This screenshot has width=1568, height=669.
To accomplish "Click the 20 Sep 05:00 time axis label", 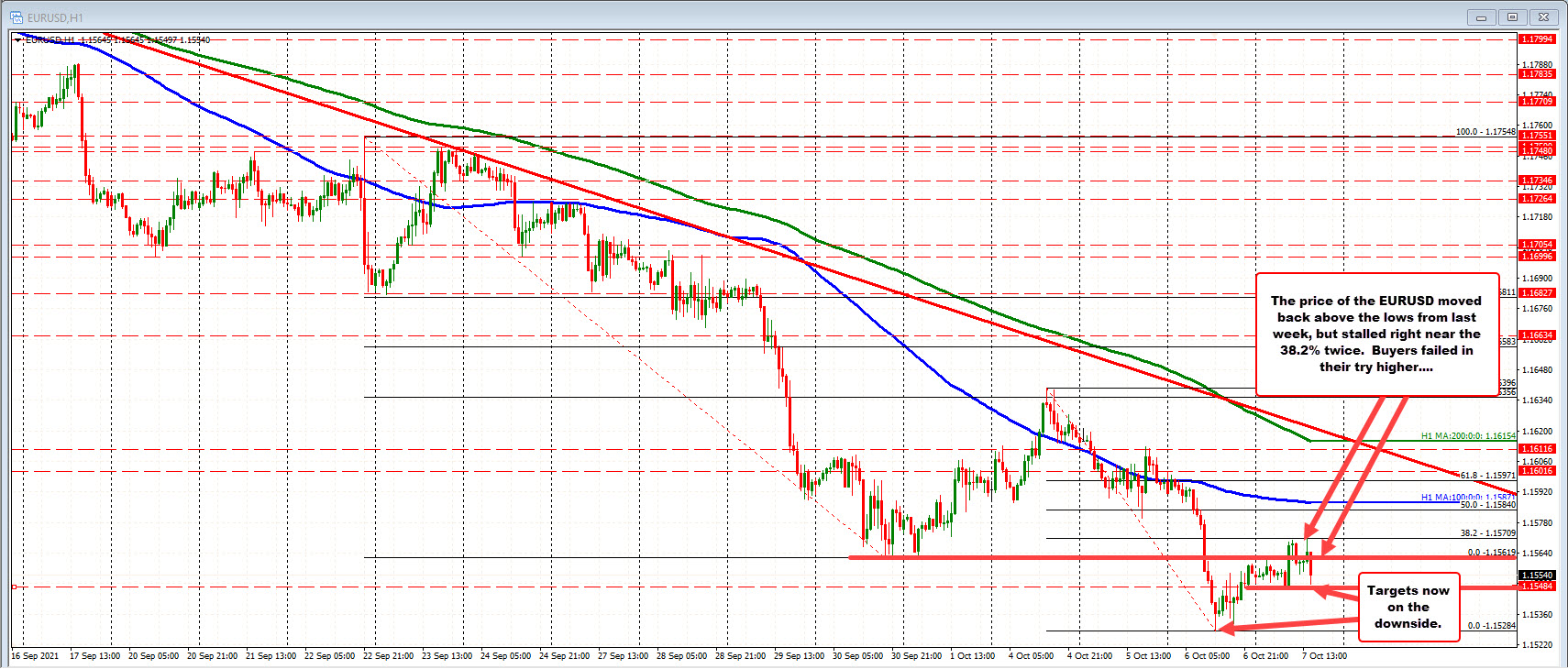I will point(153,656).
